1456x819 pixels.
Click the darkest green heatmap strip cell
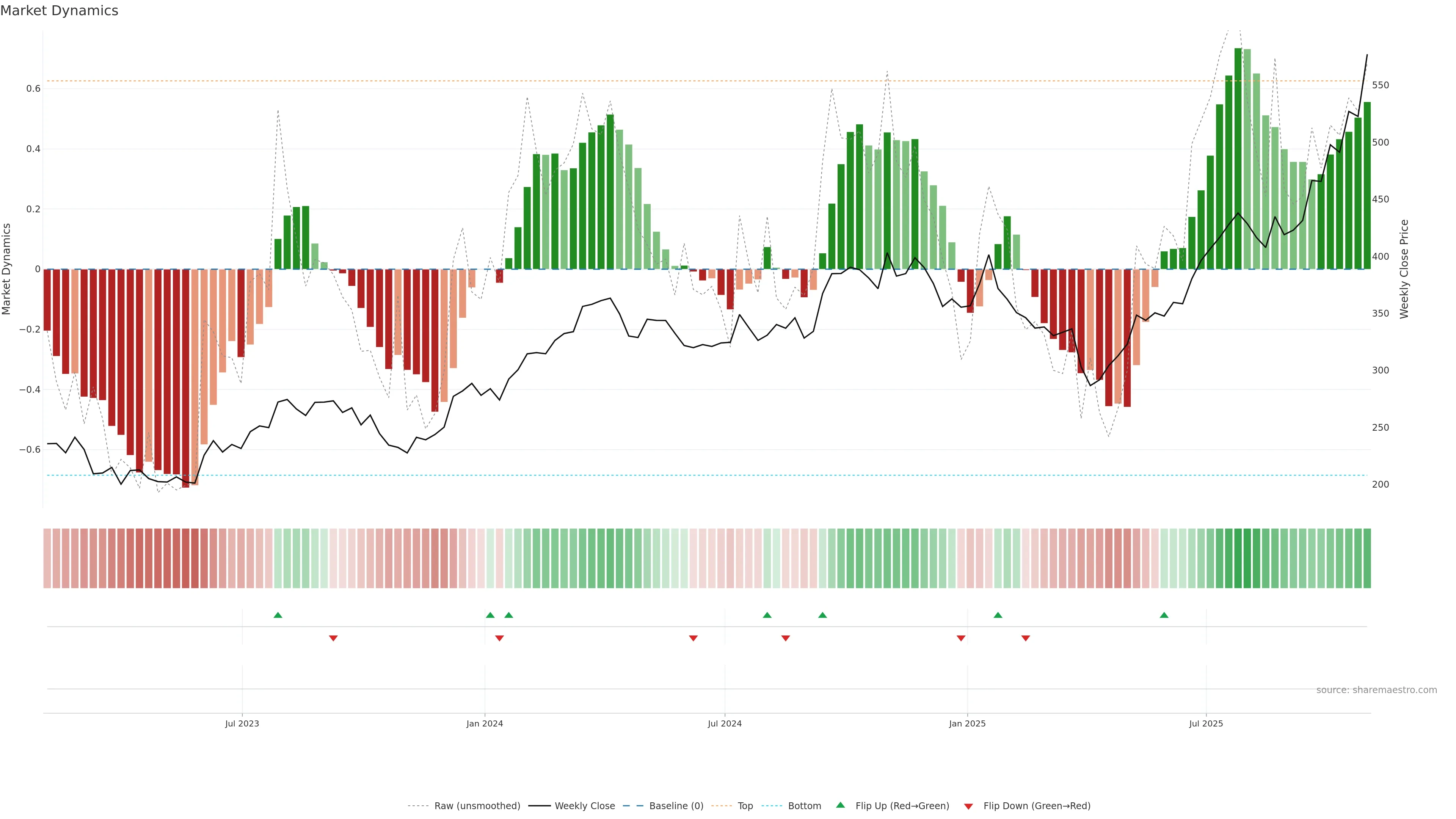1238,559
